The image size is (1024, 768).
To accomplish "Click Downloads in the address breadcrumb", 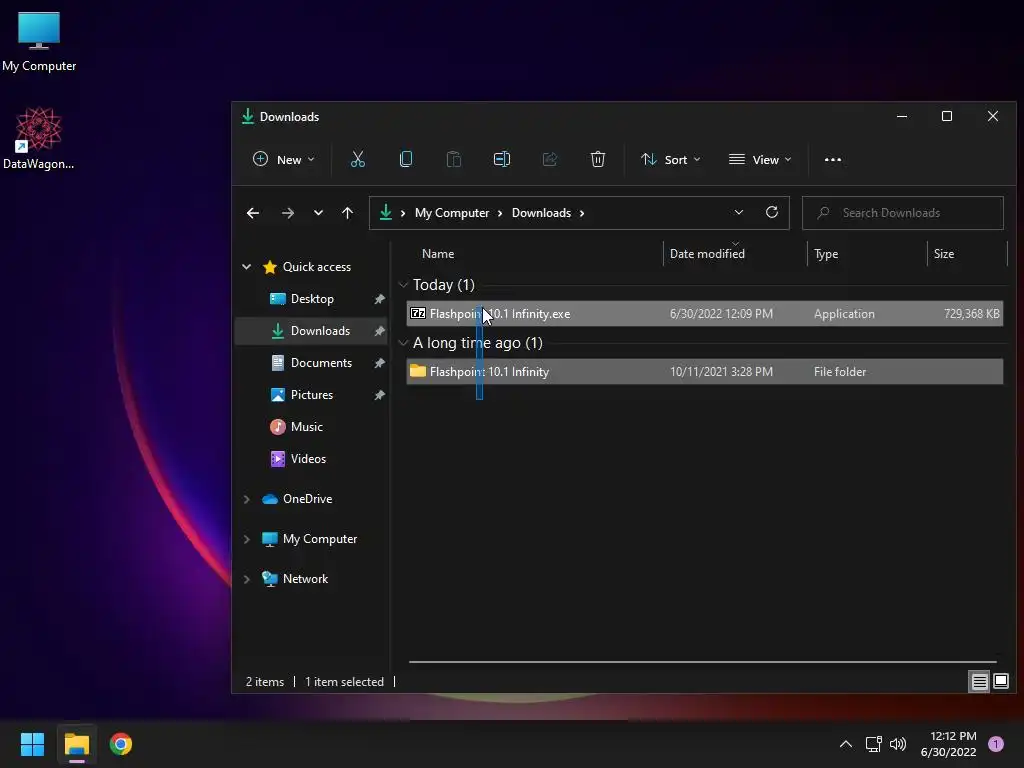I will tap(541, 213).
